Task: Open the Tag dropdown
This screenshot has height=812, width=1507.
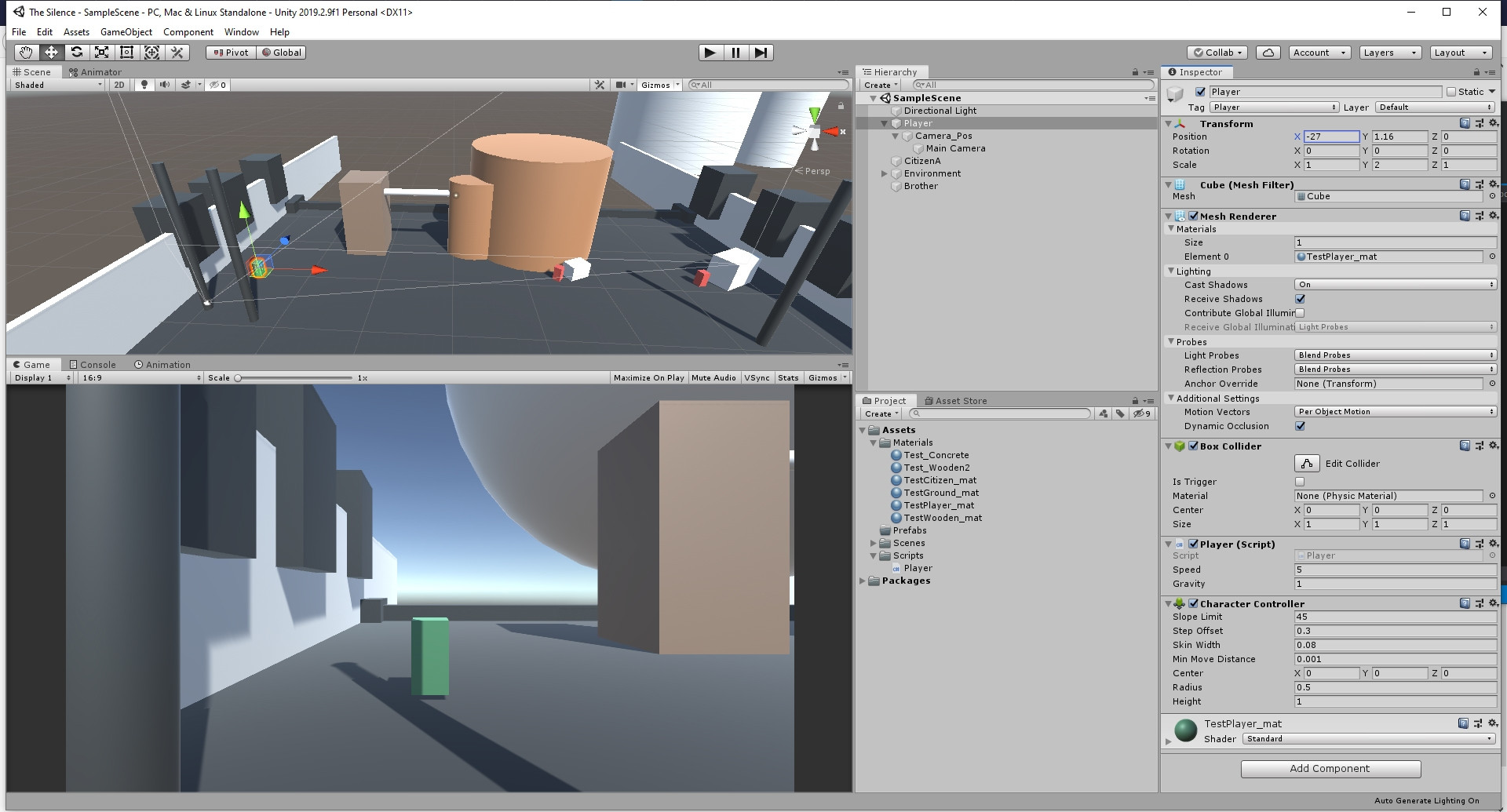Action: tap(1274, 107)
